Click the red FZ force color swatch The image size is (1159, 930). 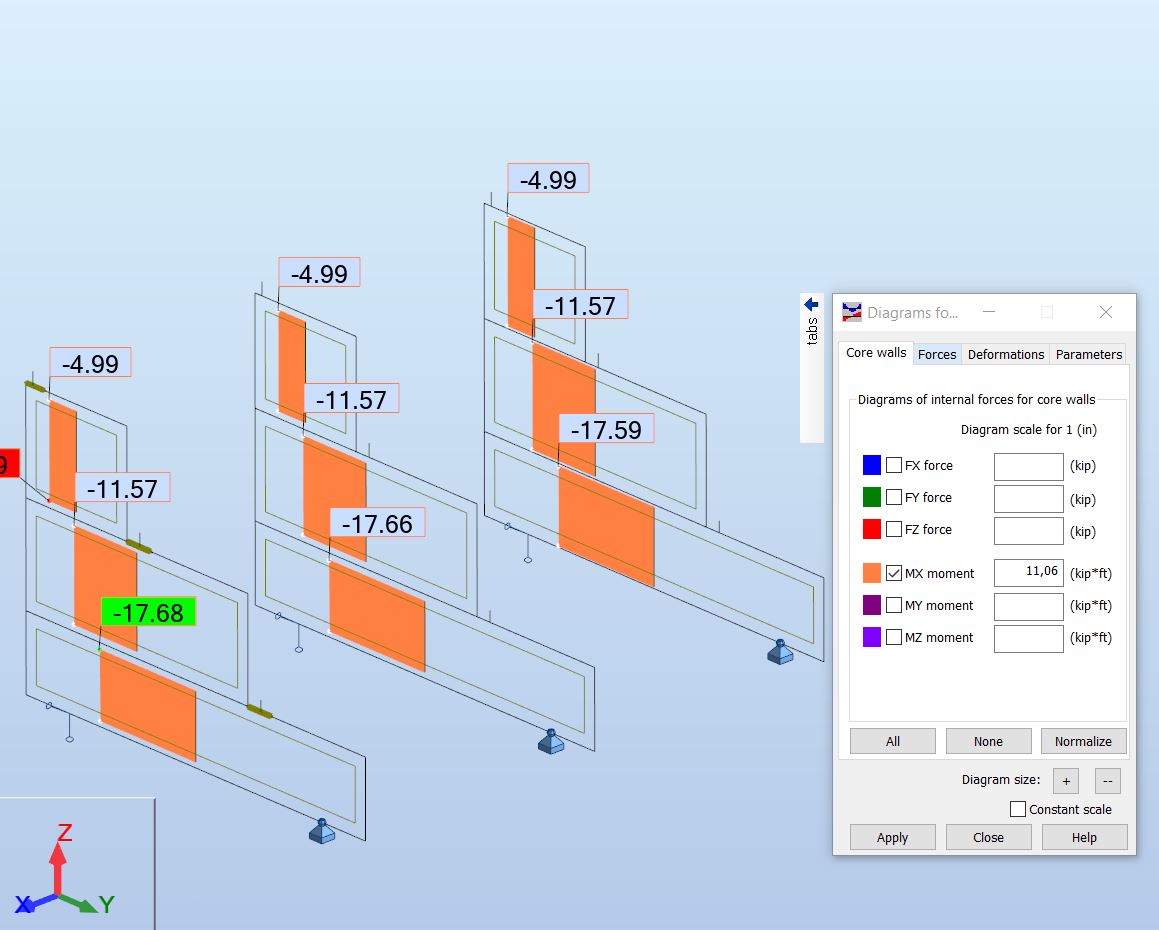point(871,529)
